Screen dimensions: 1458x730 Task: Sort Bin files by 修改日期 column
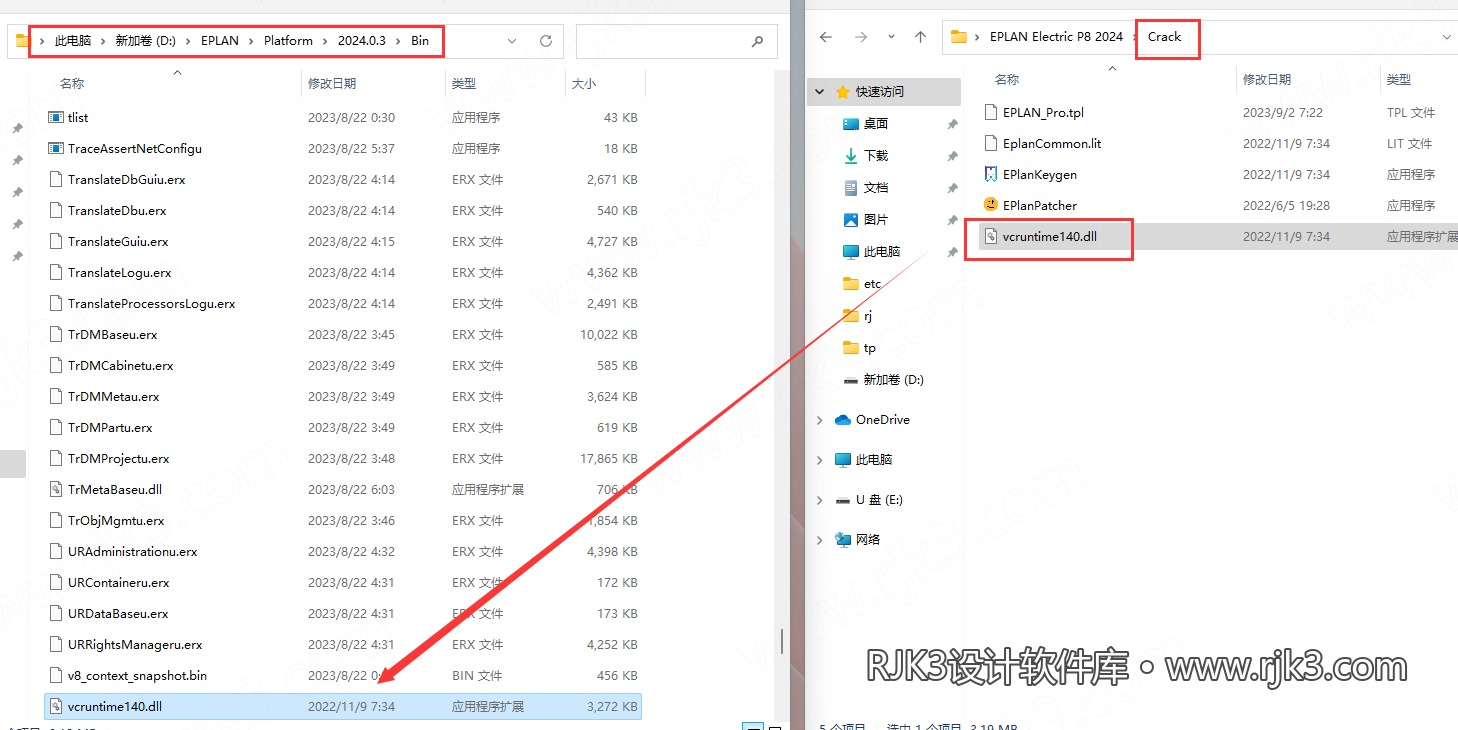click(332, 84)
